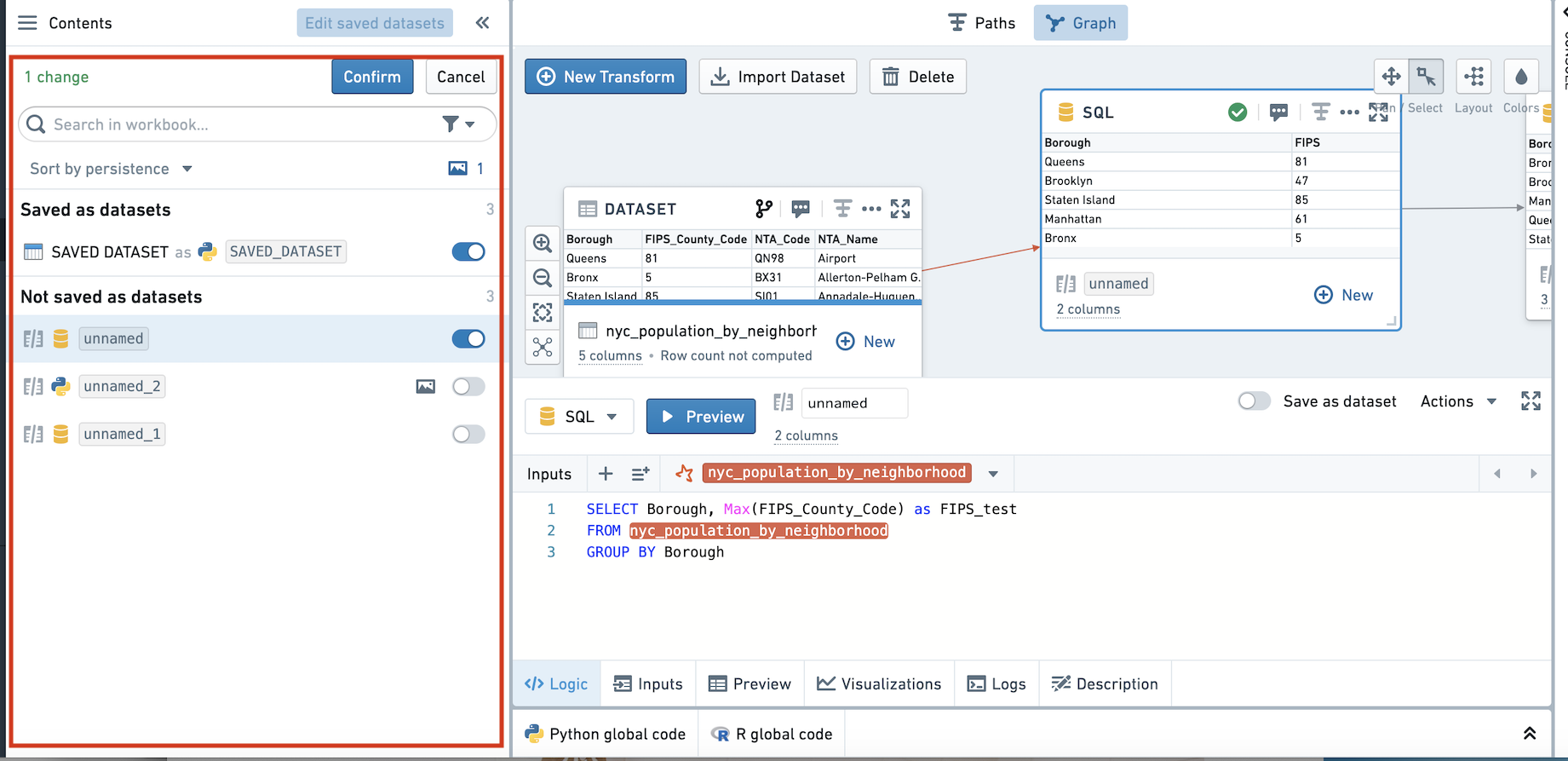
Task: Open the Sort by persistence dropdown
Action: click(111, 169)
